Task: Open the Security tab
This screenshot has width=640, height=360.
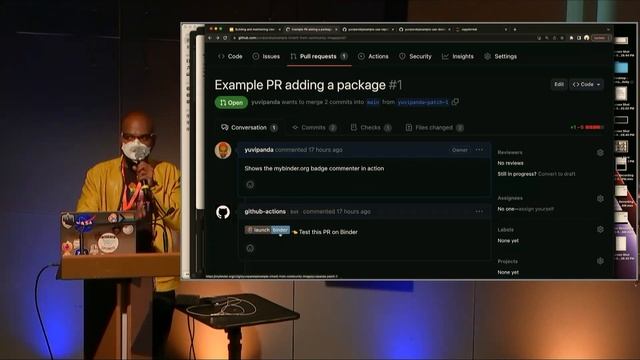Action: [x=415, y=56]
